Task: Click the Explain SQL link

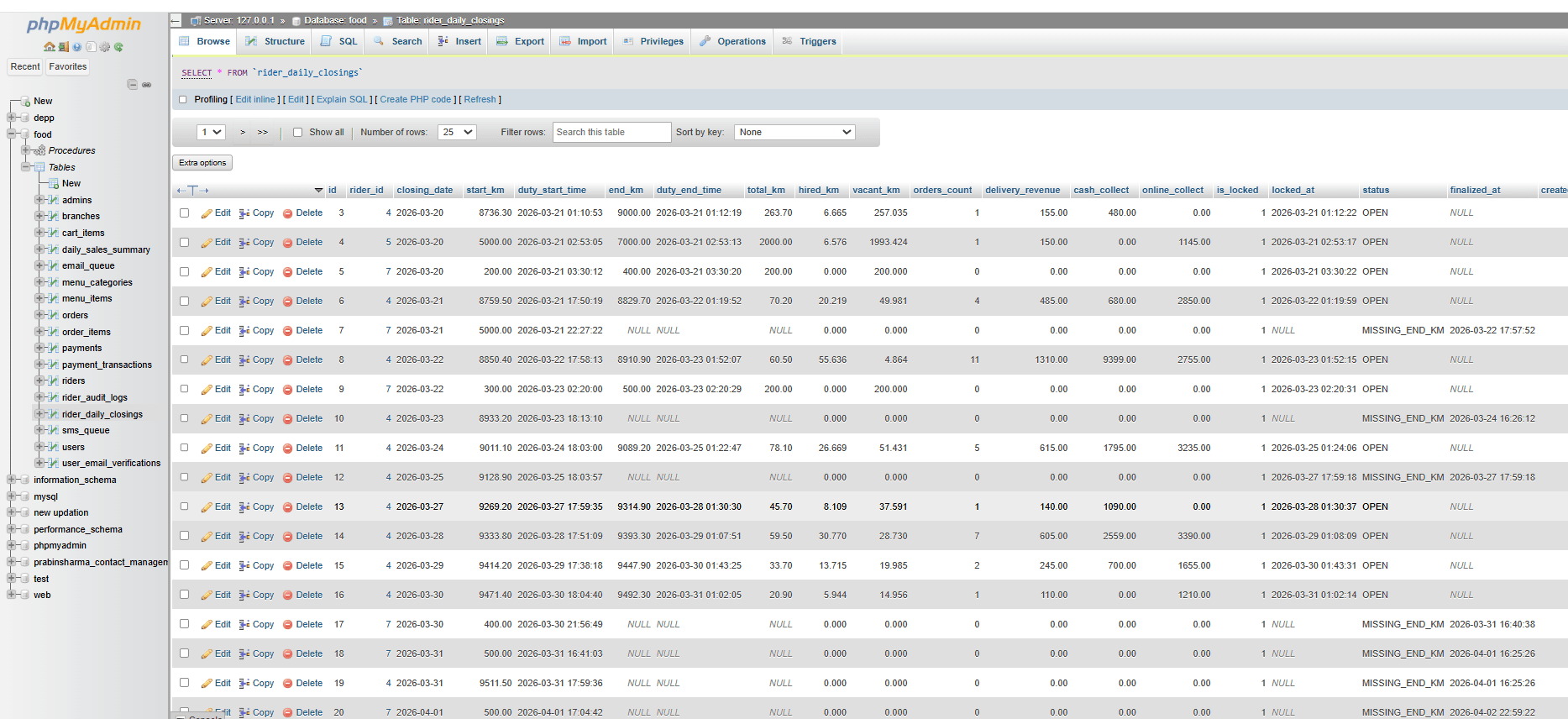Action: click(342, 100)
